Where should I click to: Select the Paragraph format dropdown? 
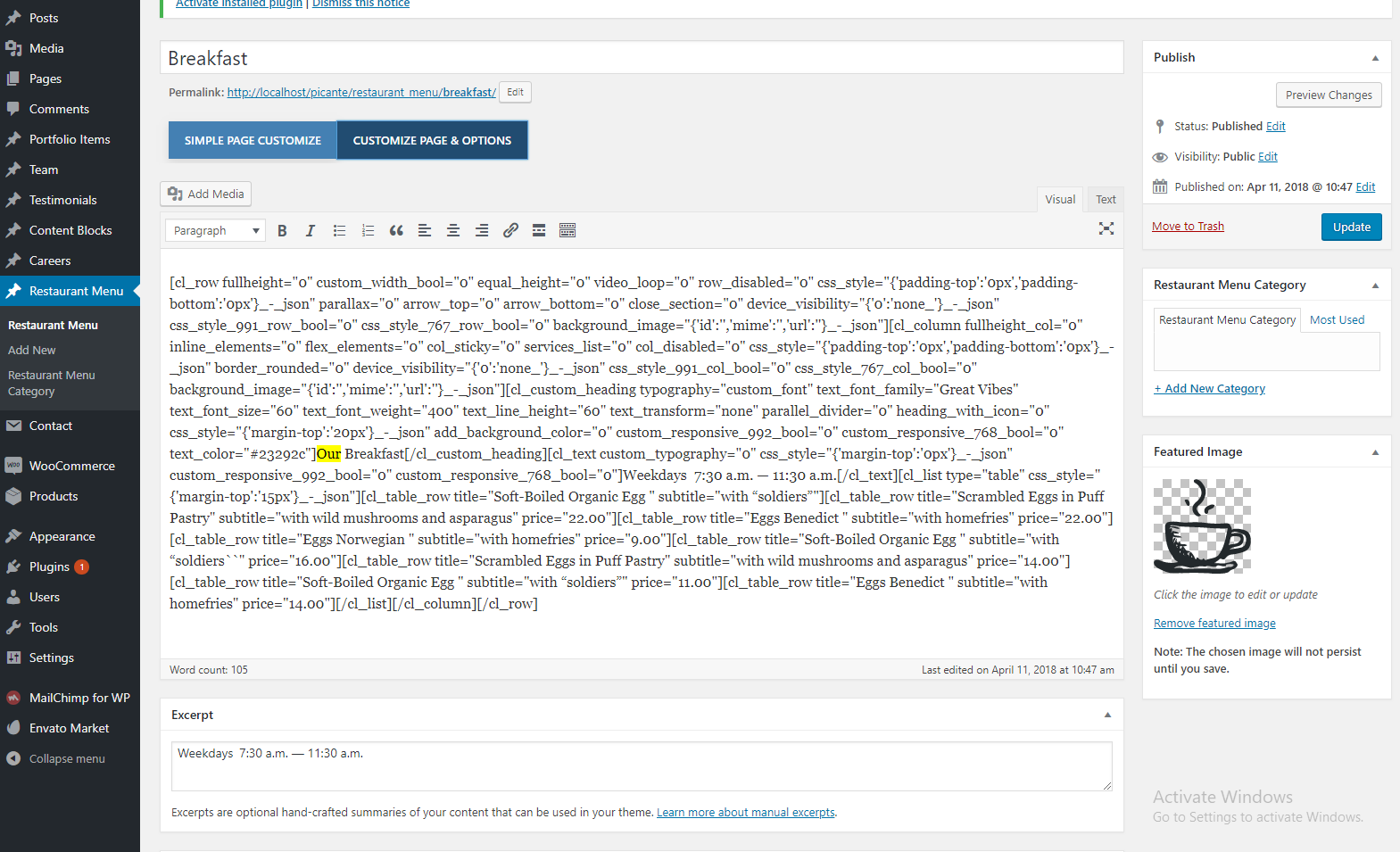click(x=215, y=230)
